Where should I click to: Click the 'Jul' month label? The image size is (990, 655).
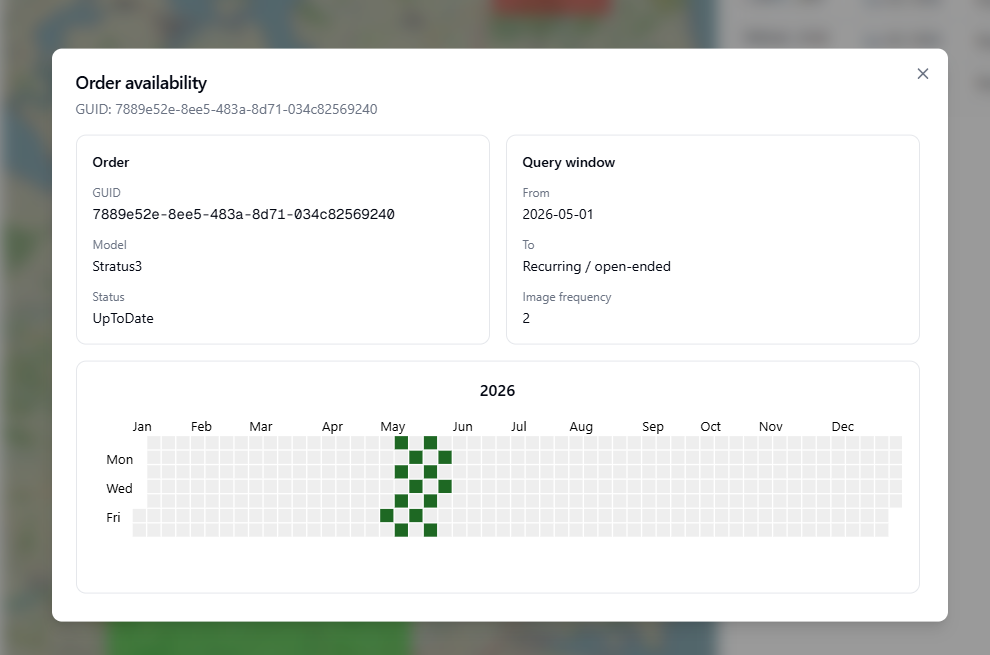click(x=518, y=427)
